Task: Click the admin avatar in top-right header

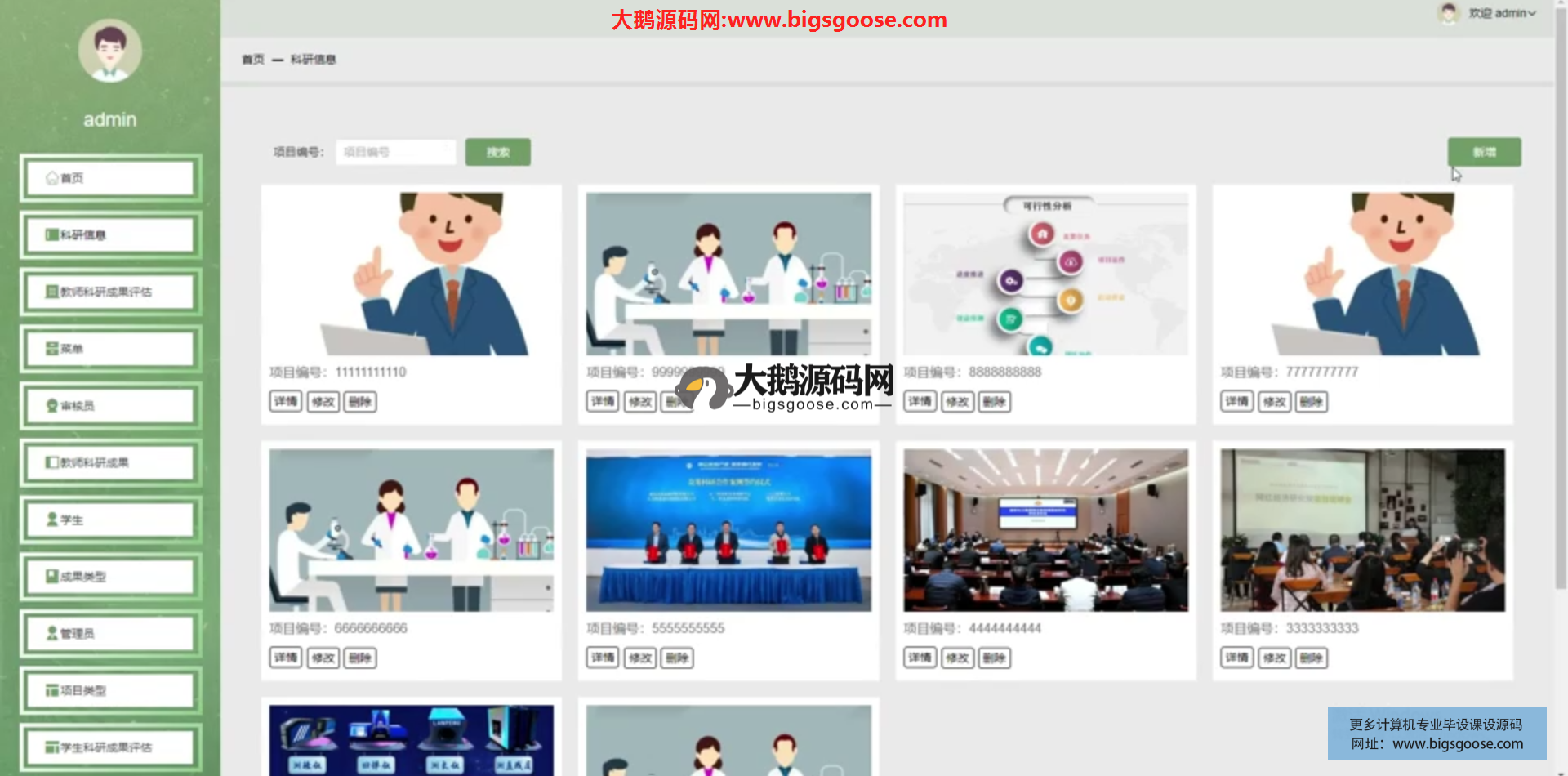Action: pyautogui.click(x=1448, y=13)
